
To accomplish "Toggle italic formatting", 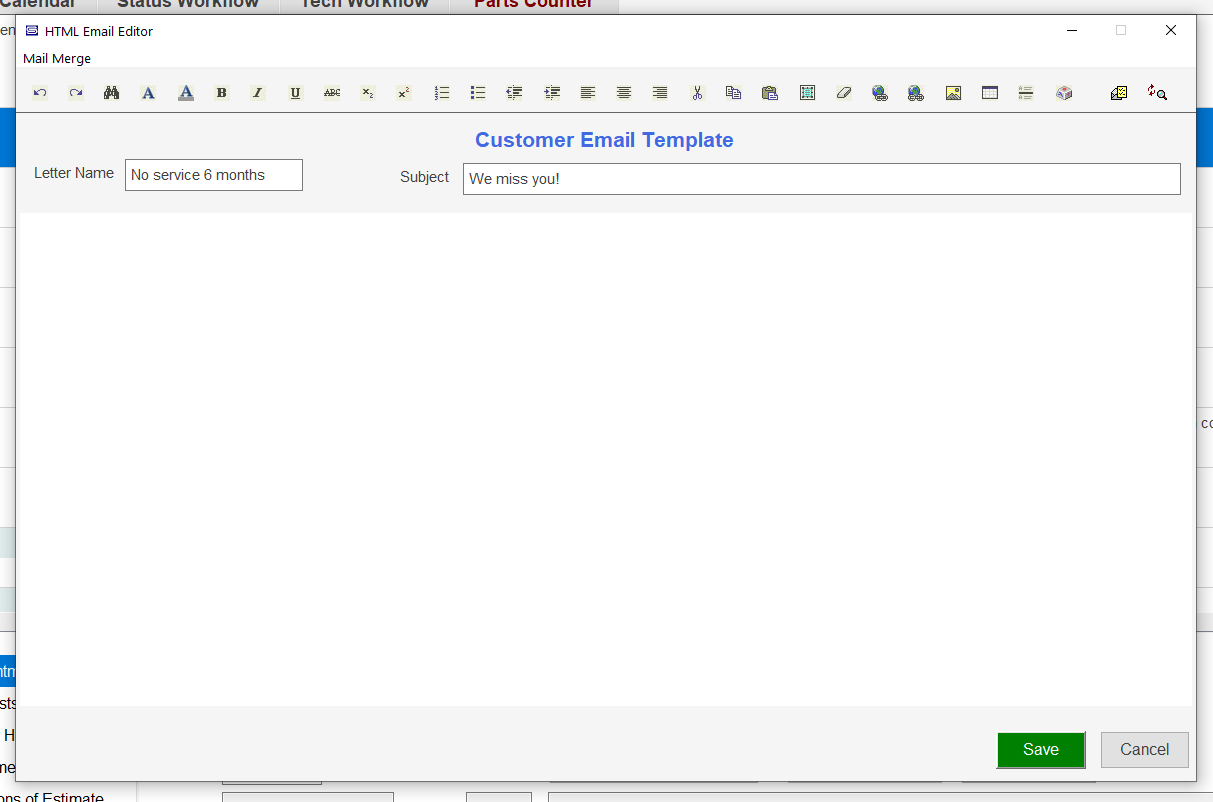I will [258, 93].
